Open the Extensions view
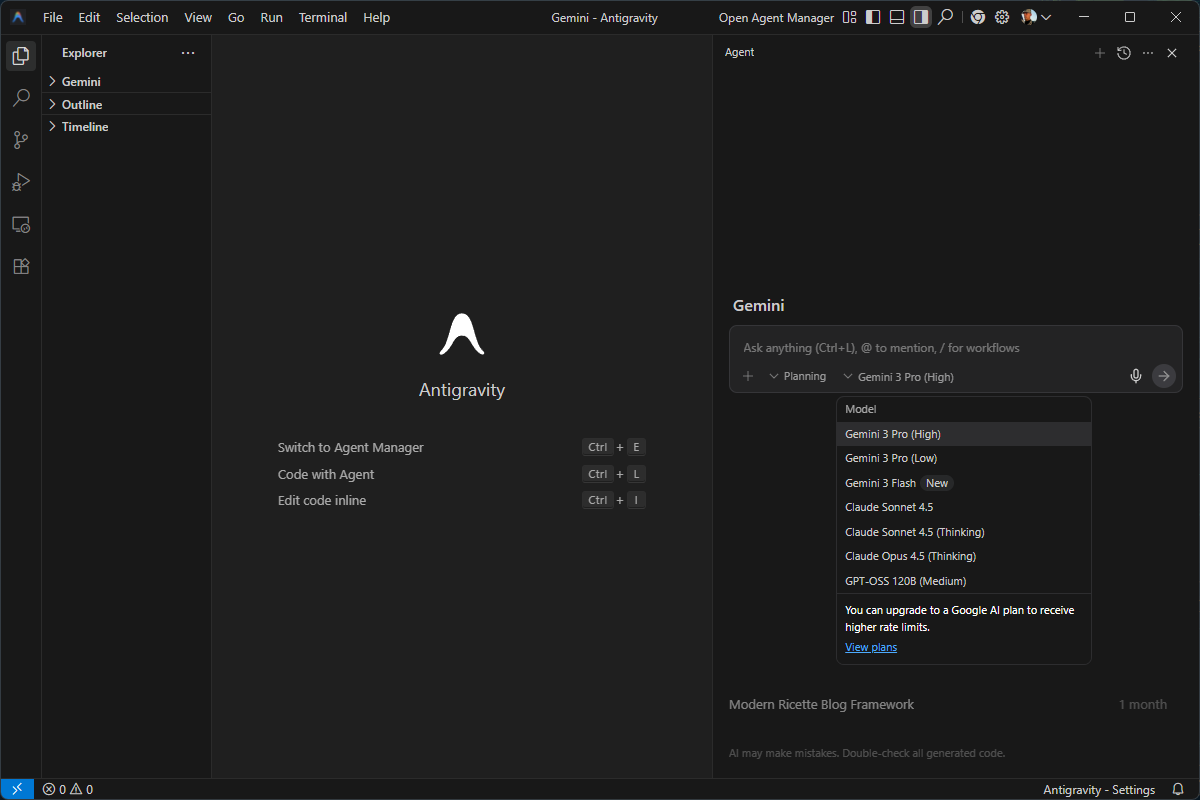This screenshot has width=1200, height=800. click(20, 266)
